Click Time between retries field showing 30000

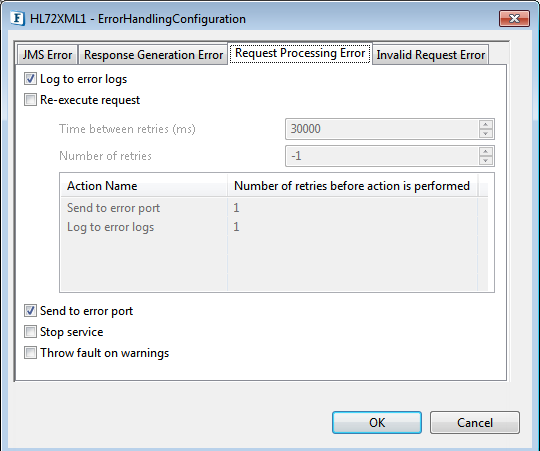(x=382, y=129)
